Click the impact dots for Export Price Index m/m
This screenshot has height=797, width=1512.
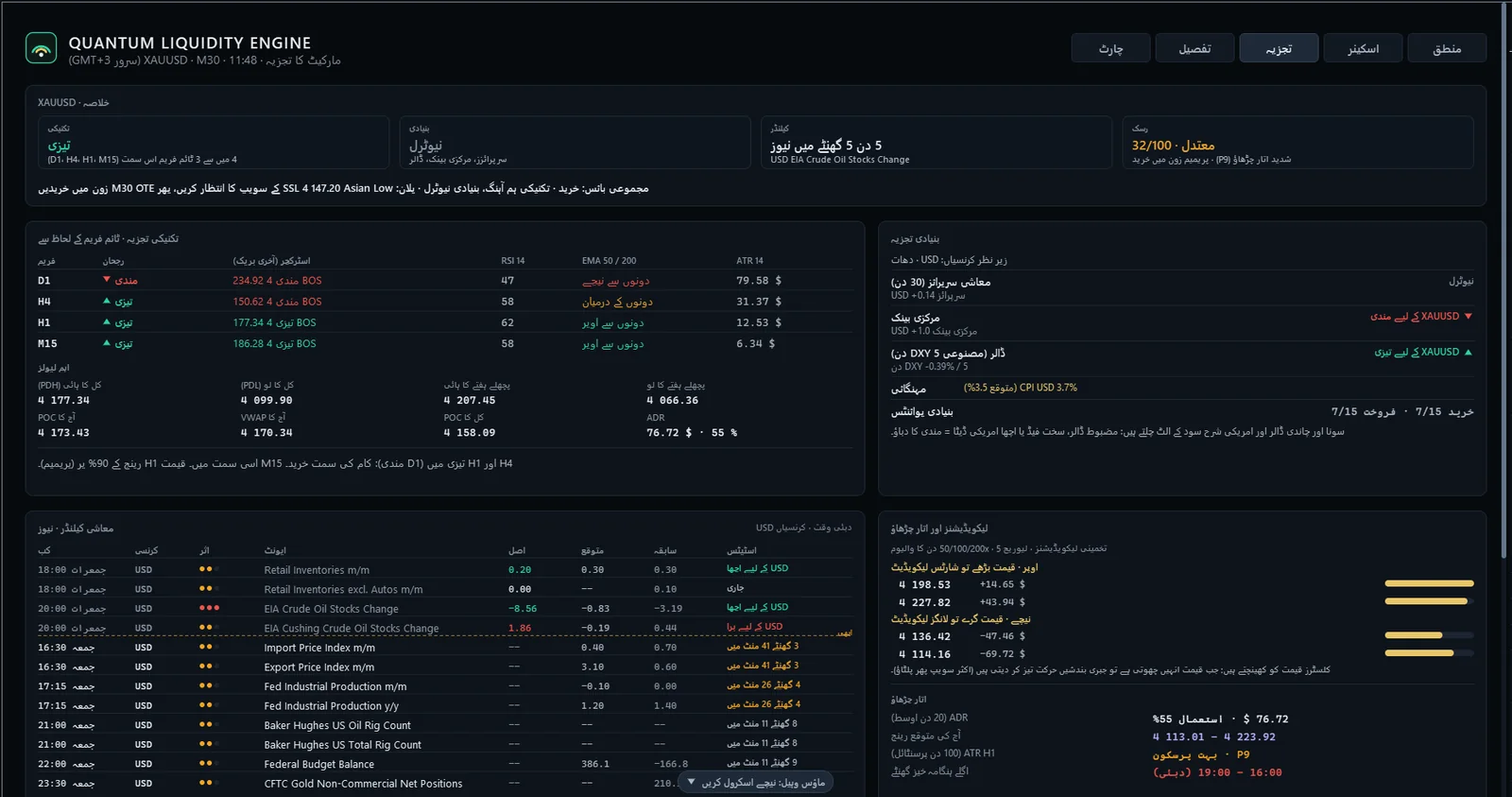(209, 667)
